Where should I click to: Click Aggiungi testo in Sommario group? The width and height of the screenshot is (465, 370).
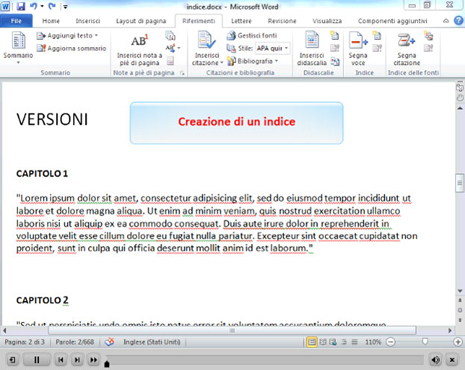coord(67,36)
